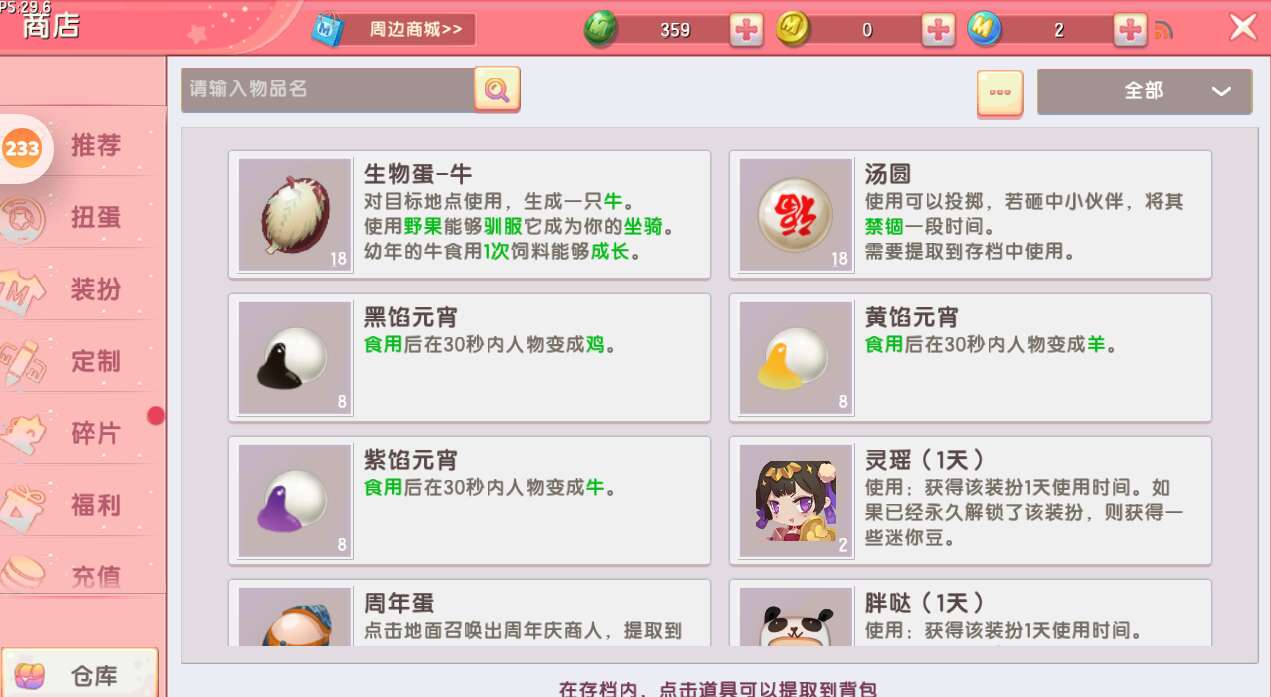Image resolution: width=1271 pixels, height=697 pixels.
Task: Open the 仓库 warehouse button
Action: [x=80, y=675]
